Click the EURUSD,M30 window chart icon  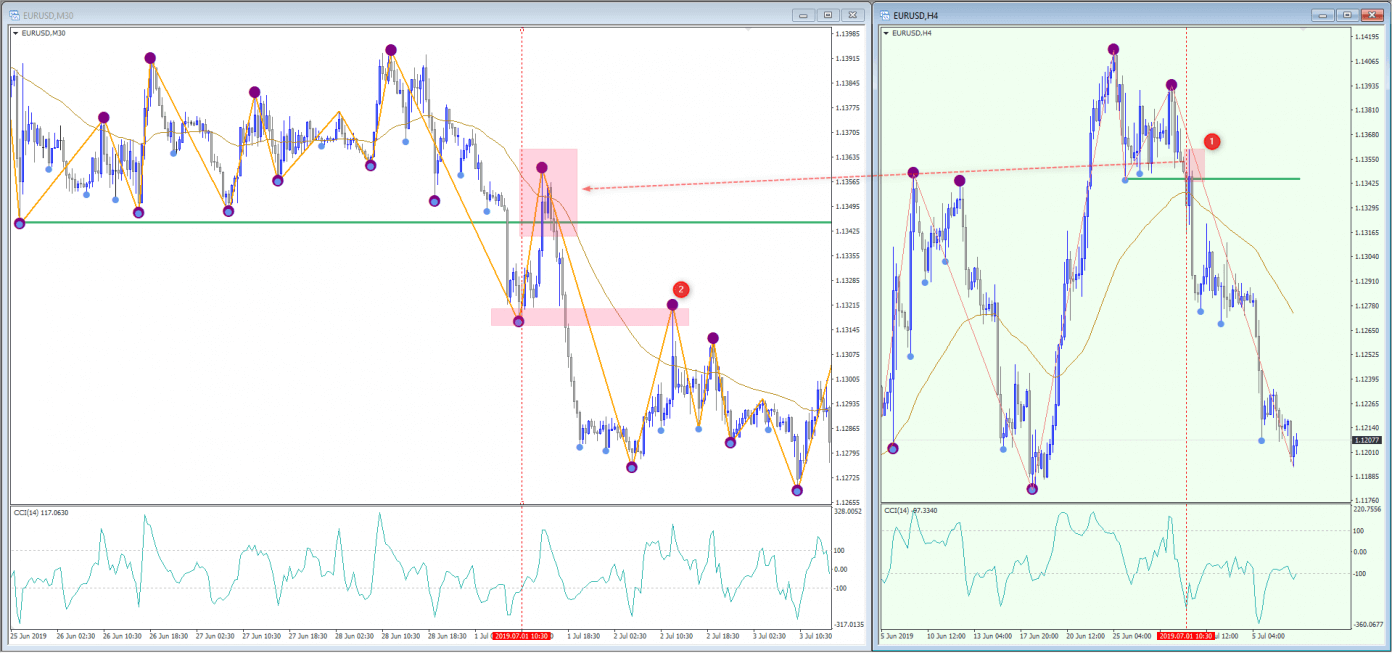pyautogui.click(x=14, y=15)
